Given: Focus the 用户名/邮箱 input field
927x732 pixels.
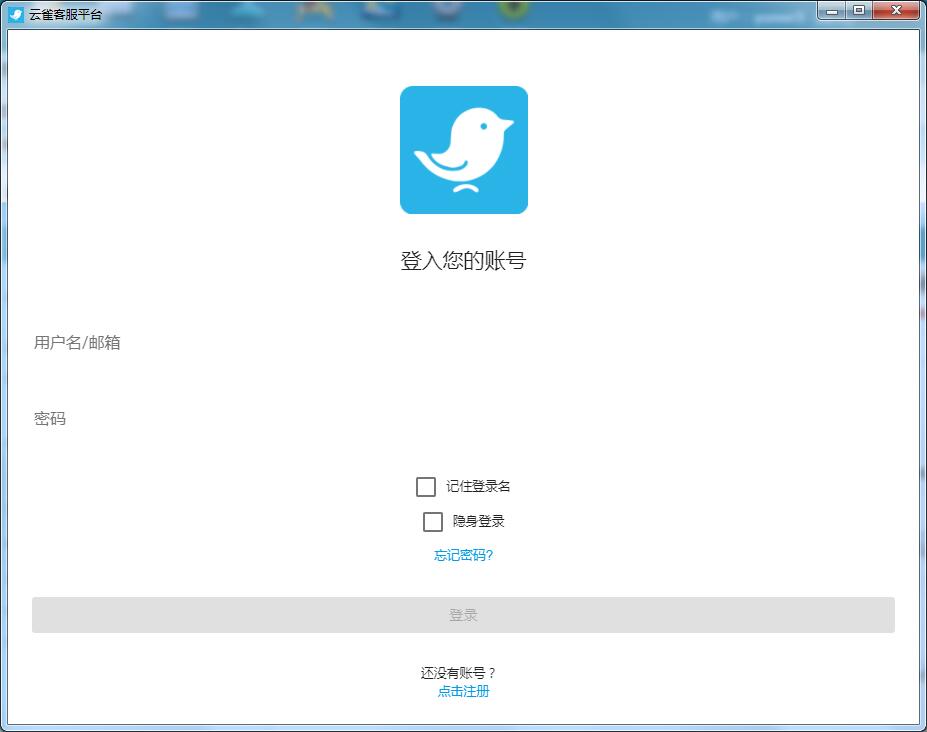Looking at the screenshot, I should 464,342.
